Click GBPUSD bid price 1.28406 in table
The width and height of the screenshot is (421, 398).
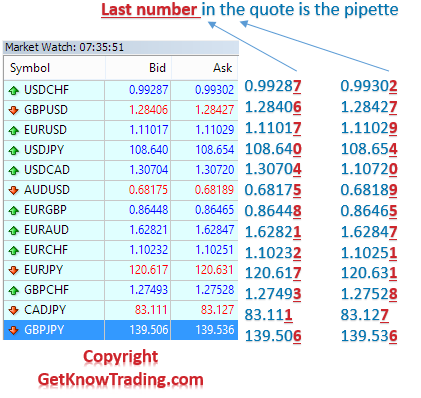[x=148, y=110]
